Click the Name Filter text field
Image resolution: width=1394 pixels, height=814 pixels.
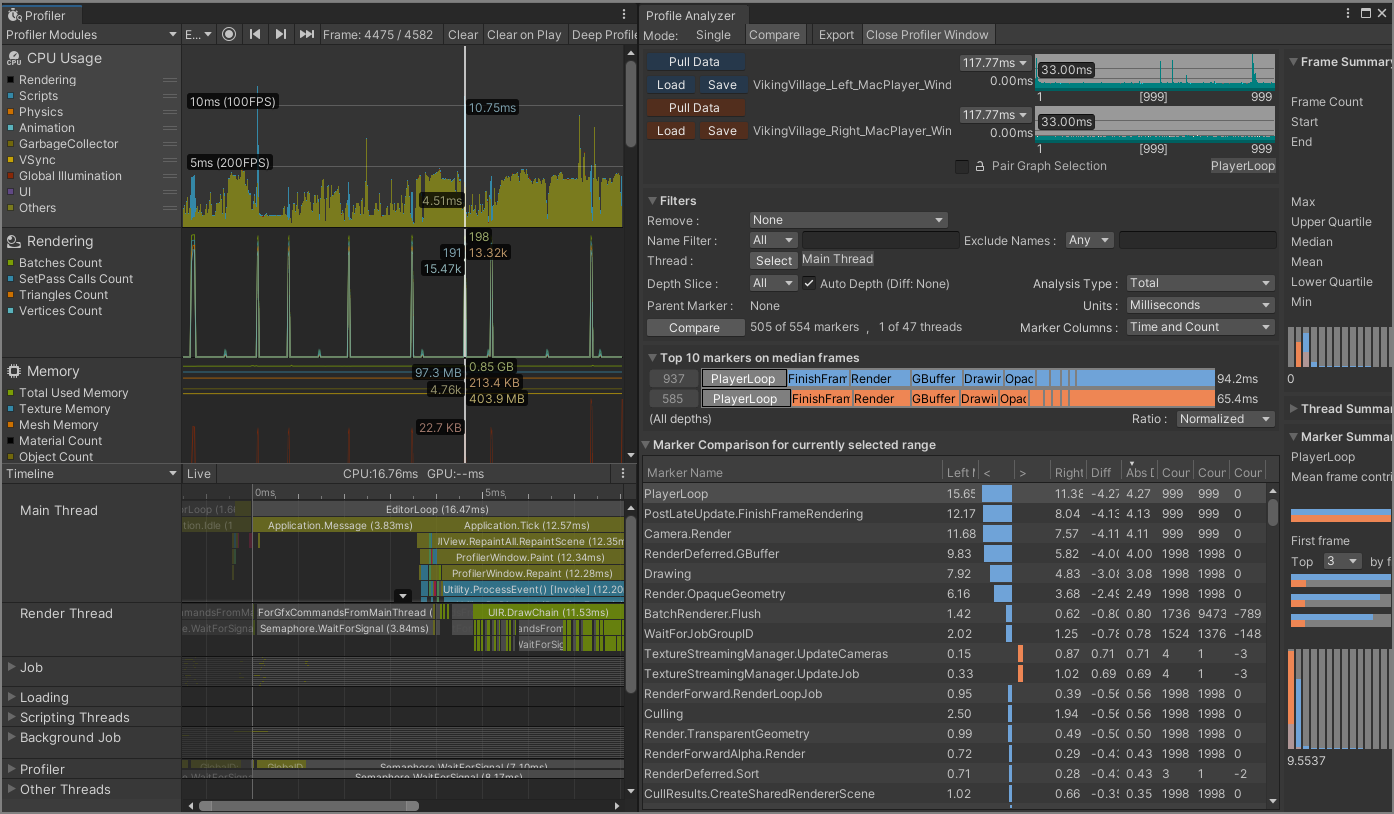[880, 240]
